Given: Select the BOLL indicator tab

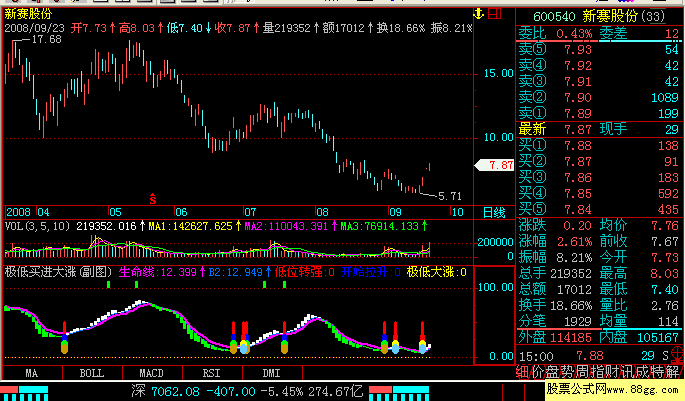Looking at the screenshot, I should 92,373.
